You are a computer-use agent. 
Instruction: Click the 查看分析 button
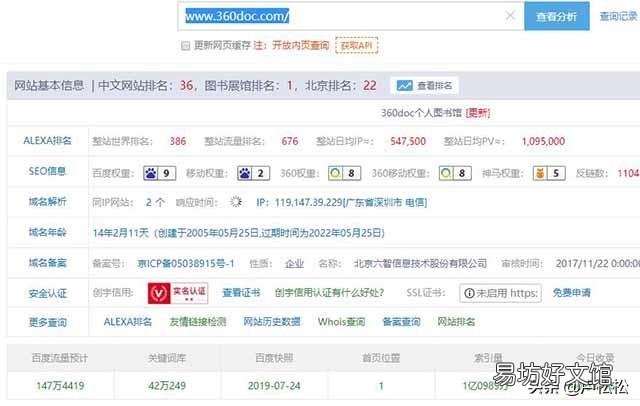click(x=557, y=16)
